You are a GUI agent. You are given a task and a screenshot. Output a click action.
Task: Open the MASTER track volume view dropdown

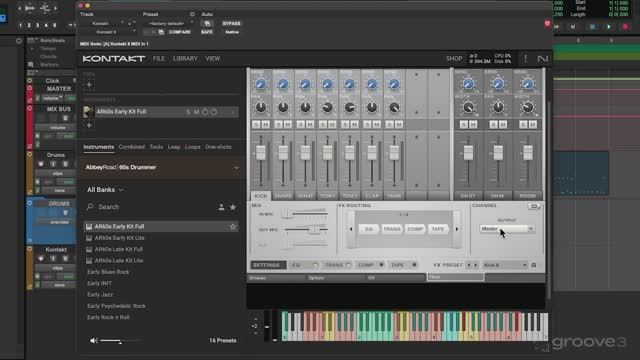coord(52,98)
